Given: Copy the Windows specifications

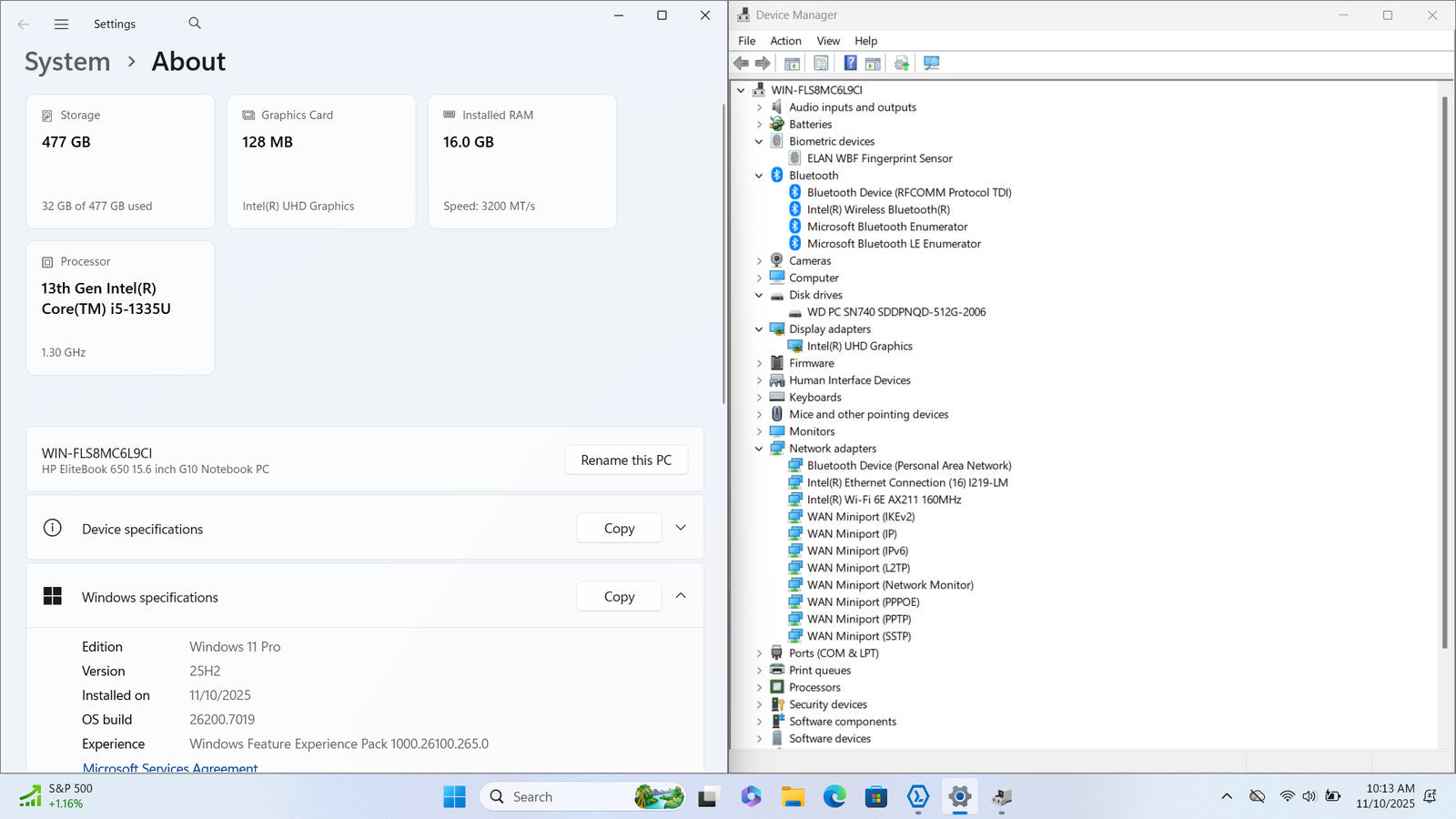Looking at the screenshot, I should 619,597.
